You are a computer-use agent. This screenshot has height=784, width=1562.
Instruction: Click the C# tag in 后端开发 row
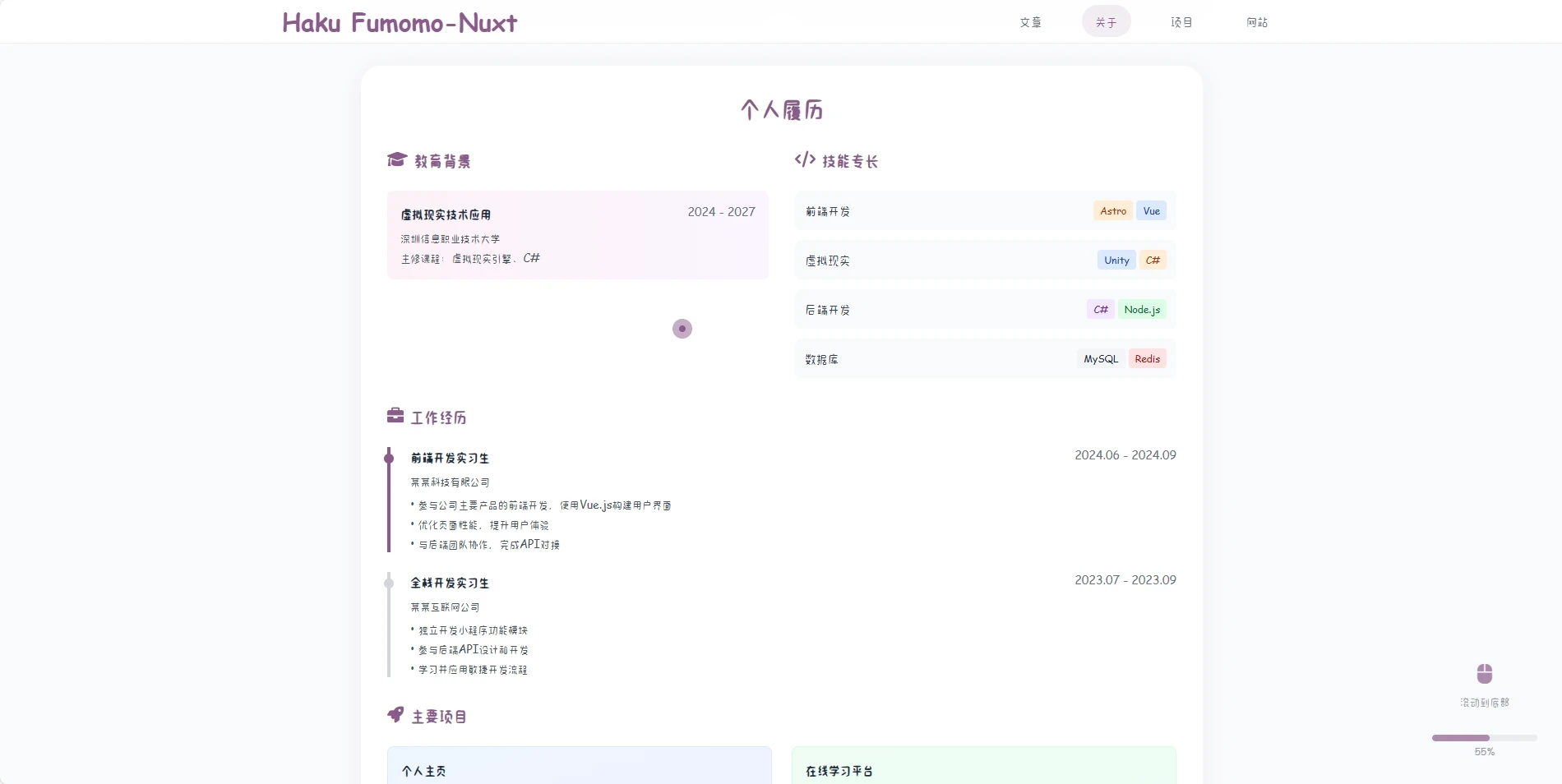pos(1101,310)
